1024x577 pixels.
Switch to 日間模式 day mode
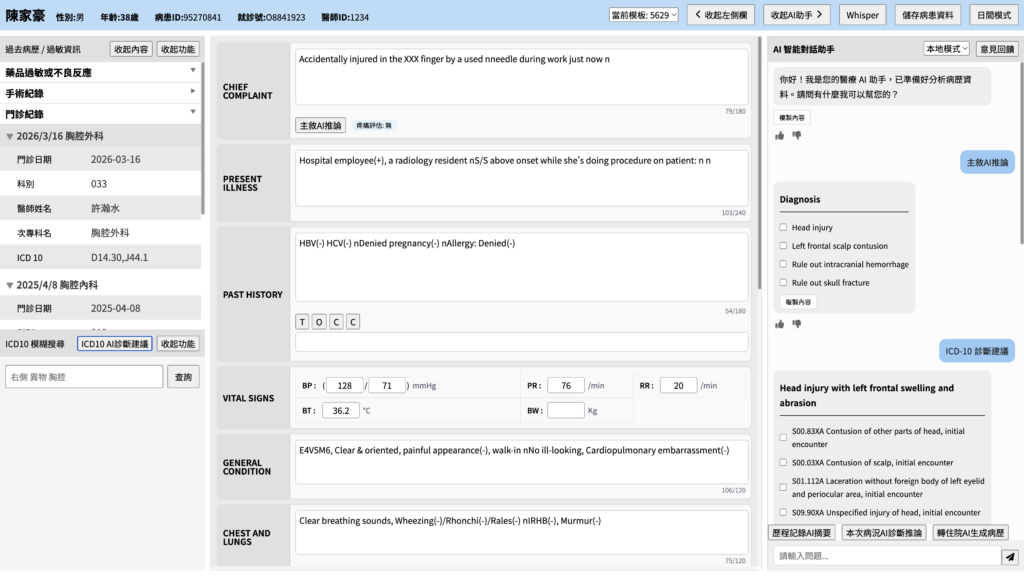pyautogui.click(x=994, y=15)
